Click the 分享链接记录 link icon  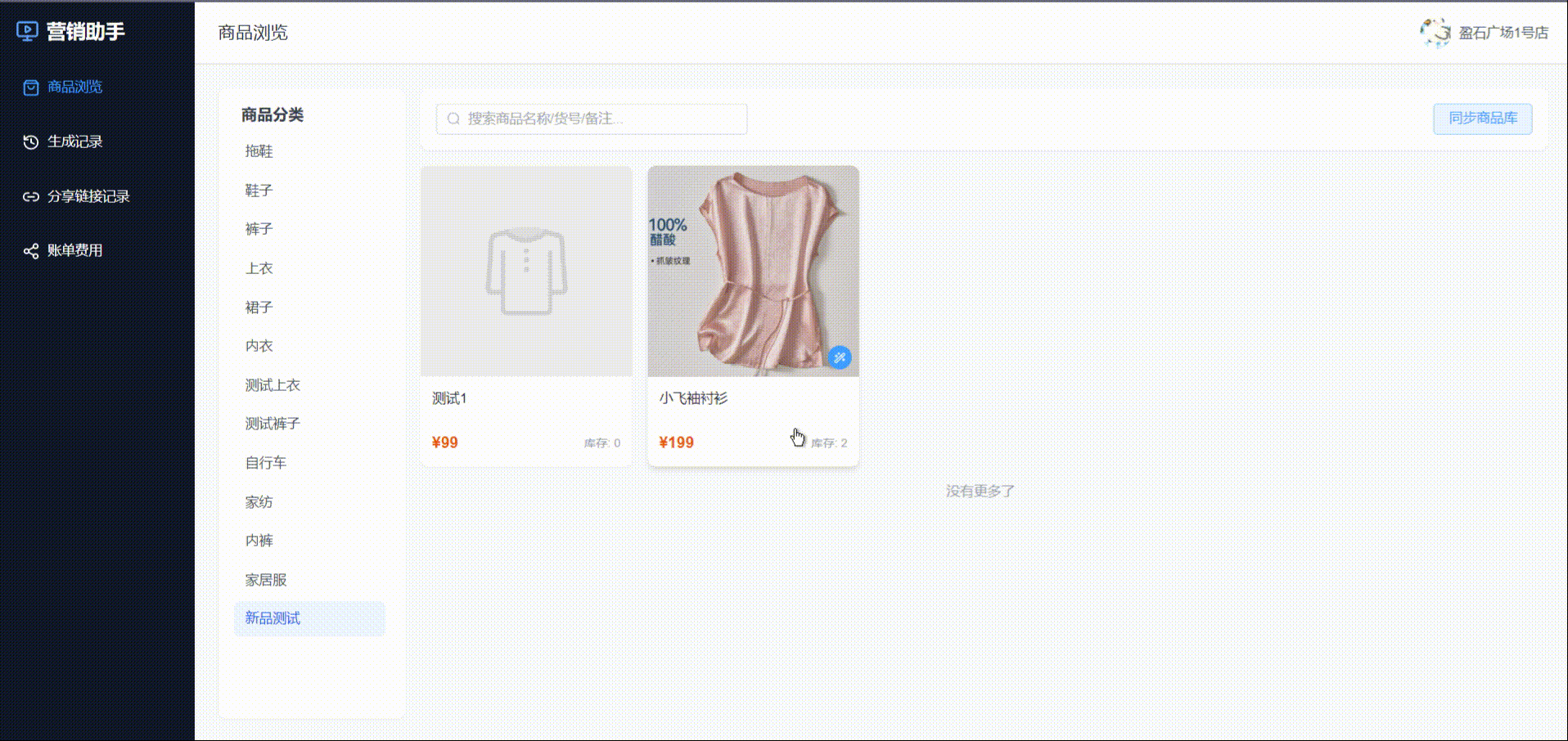(31, 196)
